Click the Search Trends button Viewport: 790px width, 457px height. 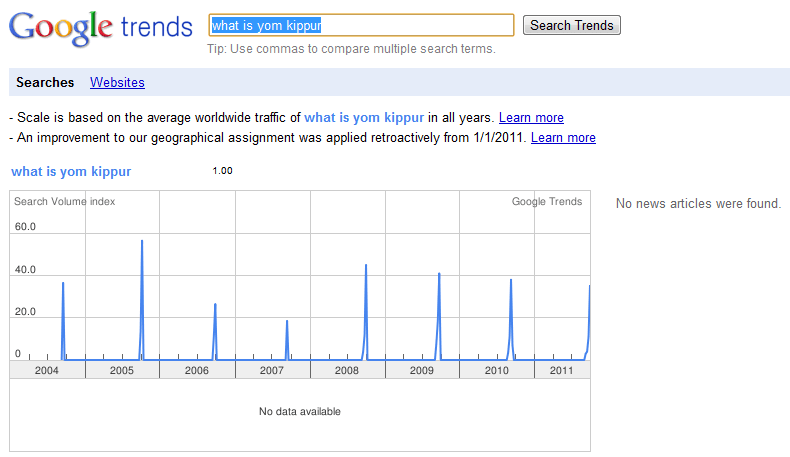[572, 25]
